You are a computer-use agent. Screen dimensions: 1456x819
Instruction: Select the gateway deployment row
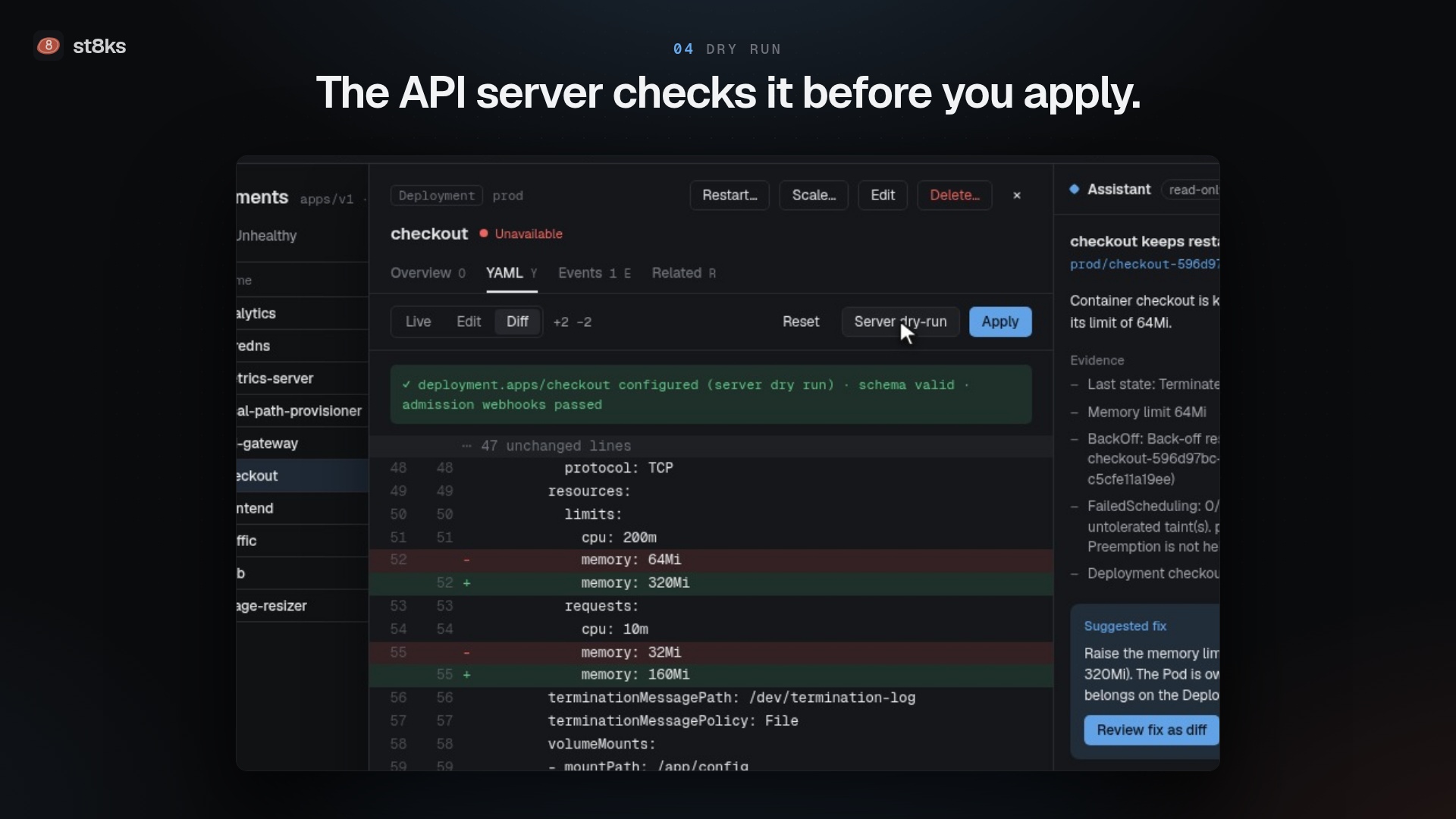coord(302,444)
